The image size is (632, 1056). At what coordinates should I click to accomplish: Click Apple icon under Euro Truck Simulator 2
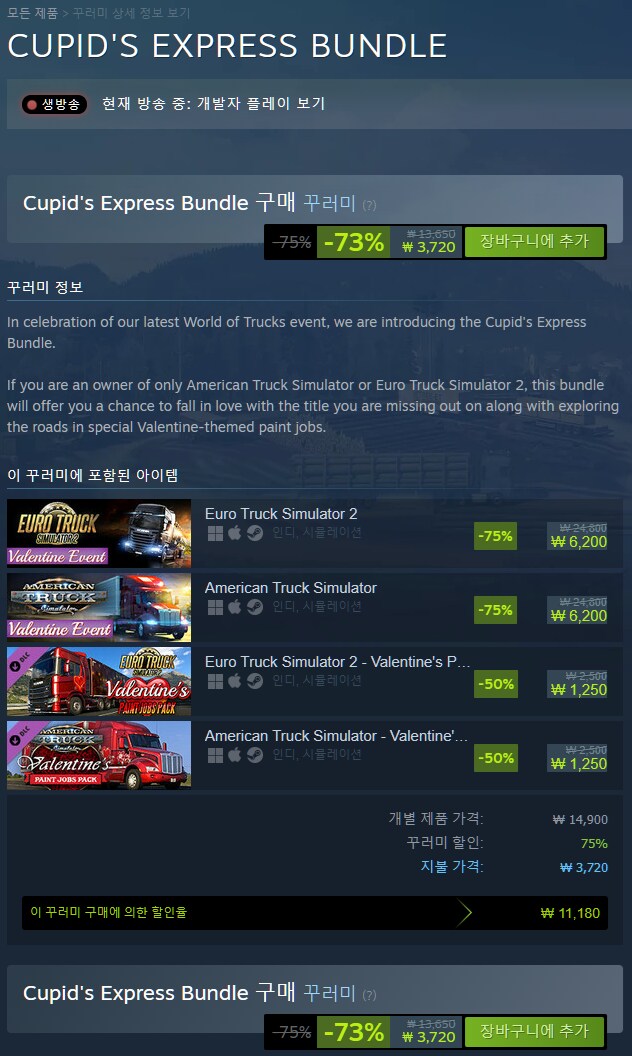coord(234,533)
